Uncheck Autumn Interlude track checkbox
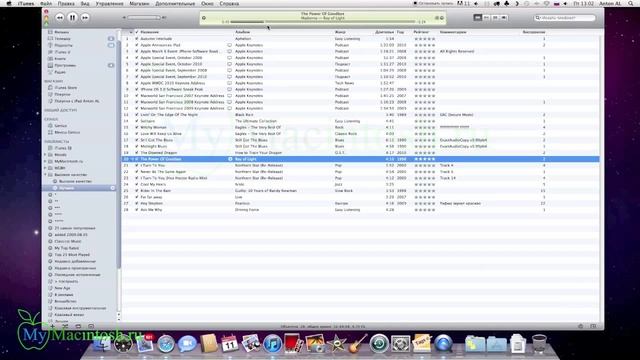 tap(136, 39)
